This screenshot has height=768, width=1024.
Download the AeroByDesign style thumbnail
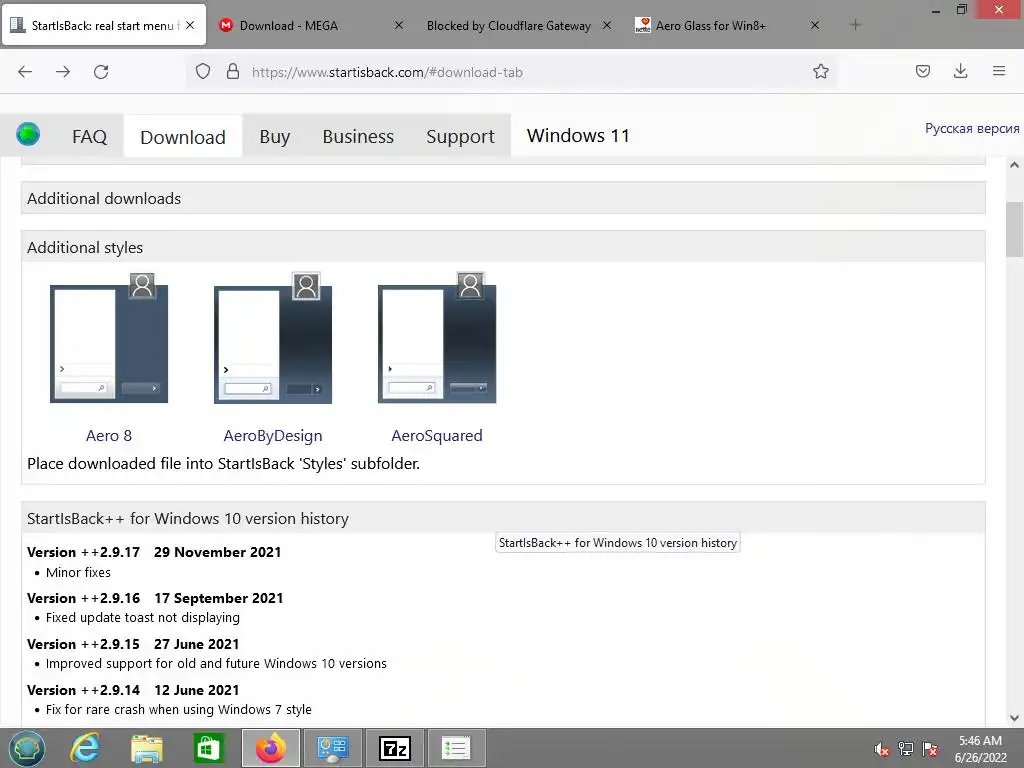pyautogui.click(x=273, y=338)
